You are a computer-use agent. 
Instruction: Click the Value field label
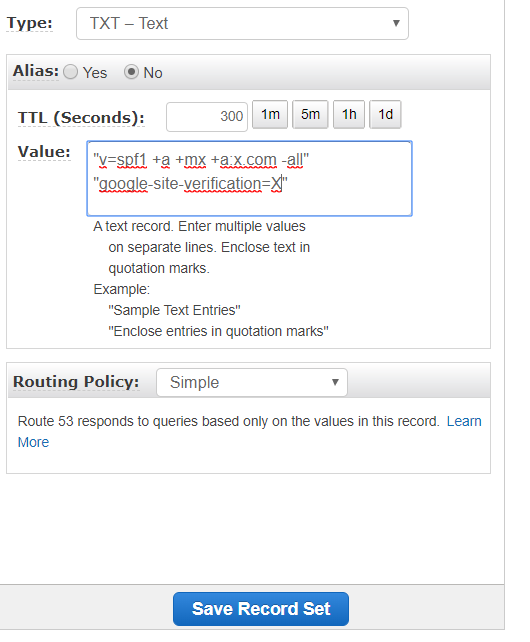click(x=44, y=152)
